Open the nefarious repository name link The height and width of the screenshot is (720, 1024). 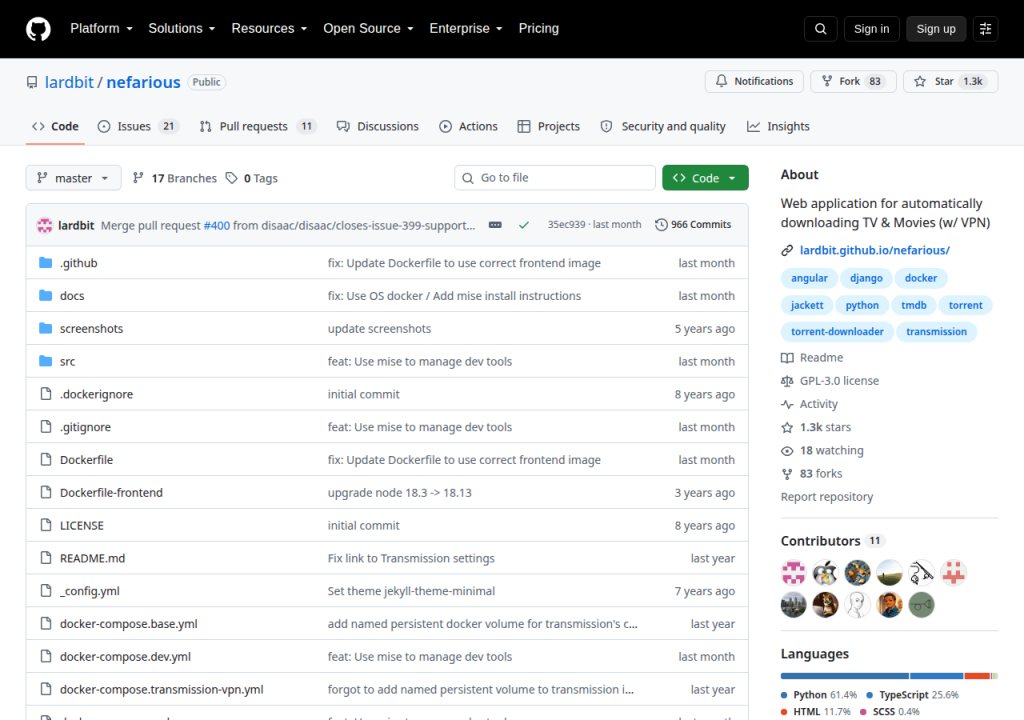pos(143,82)
